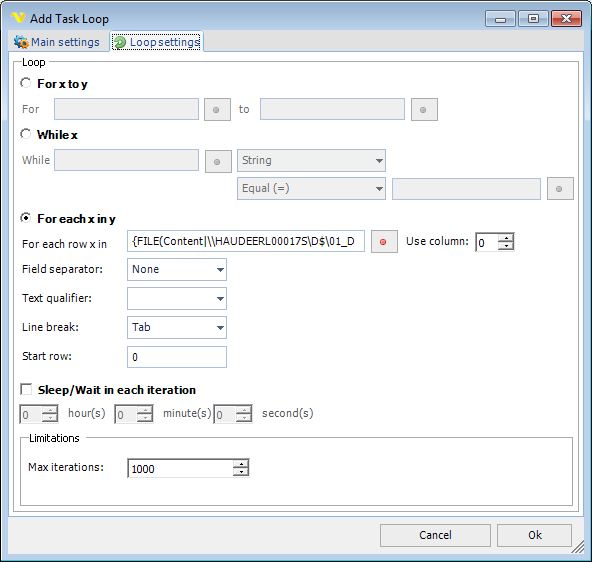592x562 pixels.
Task: Click variable button beside the While field
Action: tap(218, 161)
